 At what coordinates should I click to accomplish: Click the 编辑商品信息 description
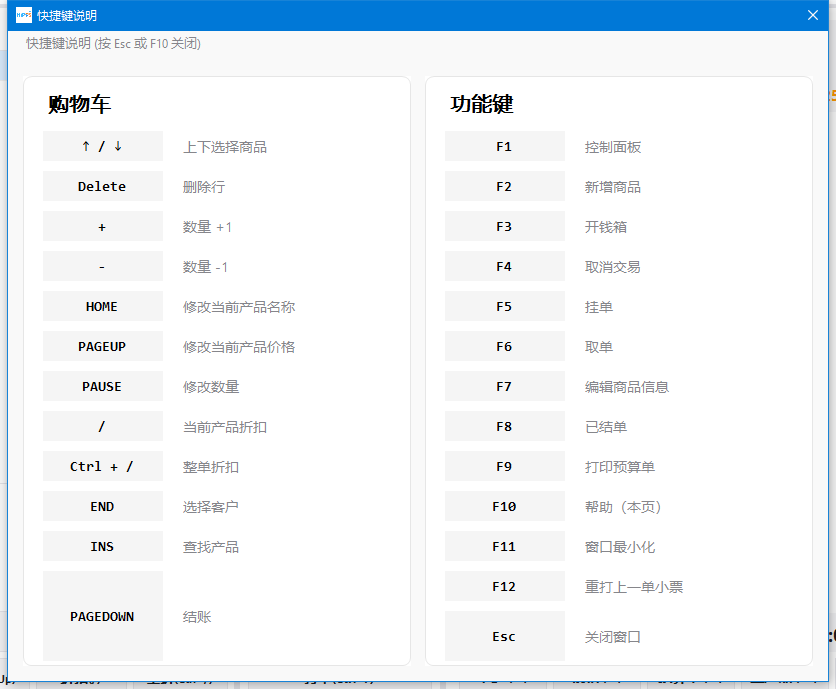click(626, 387)
